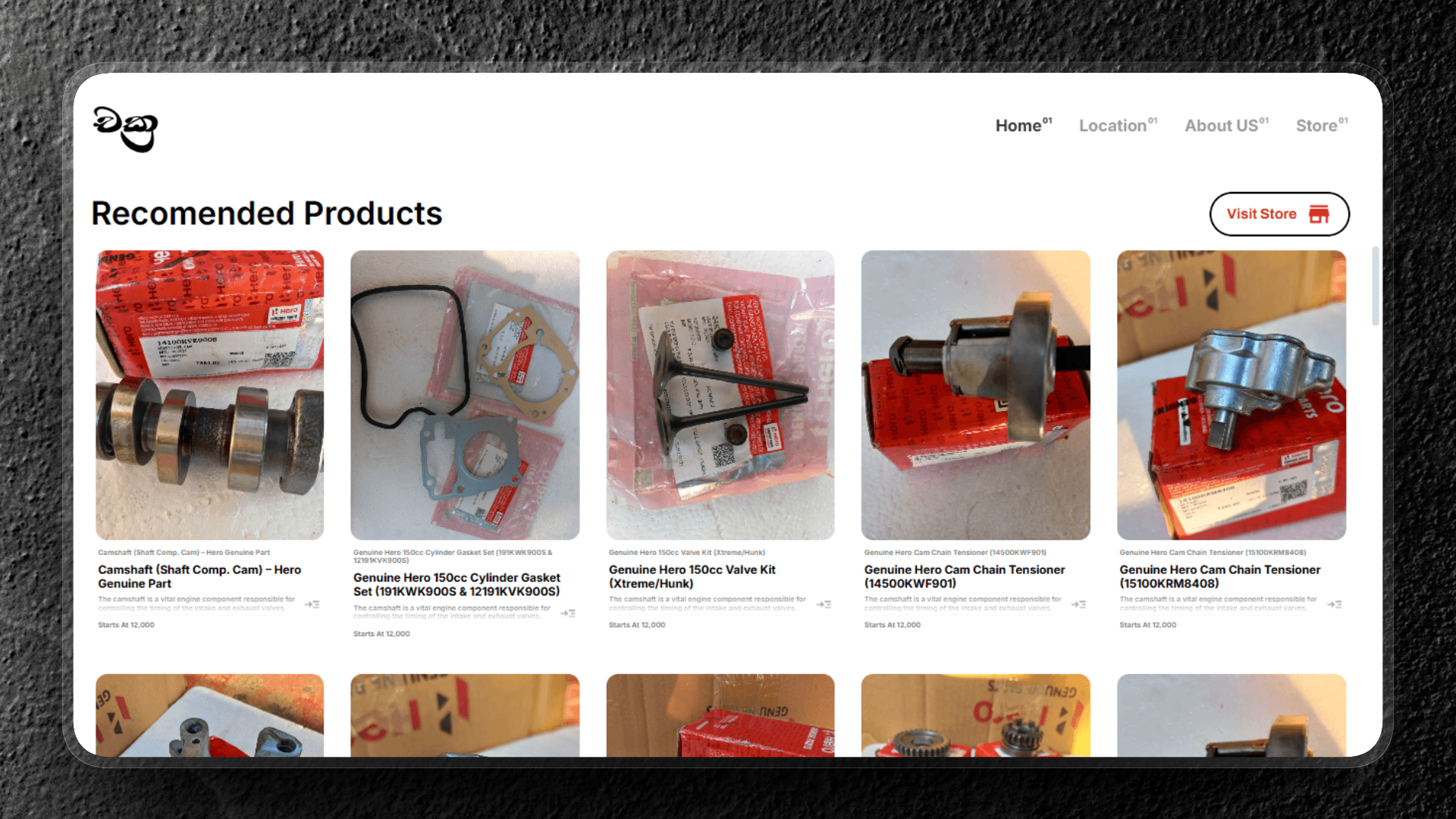1456x819 pixels.
Task: Click the Sinhala site logo
Action: pos(125,128)
